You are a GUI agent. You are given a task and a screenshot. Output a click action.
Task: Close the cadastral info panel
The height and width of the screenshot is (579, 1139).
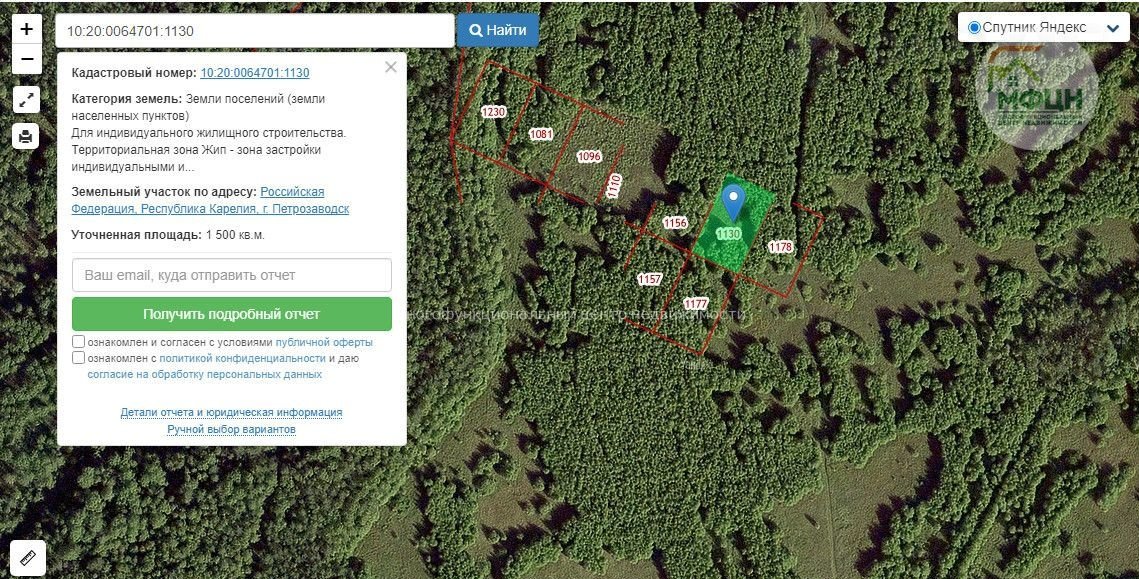[x=391, y=68]
